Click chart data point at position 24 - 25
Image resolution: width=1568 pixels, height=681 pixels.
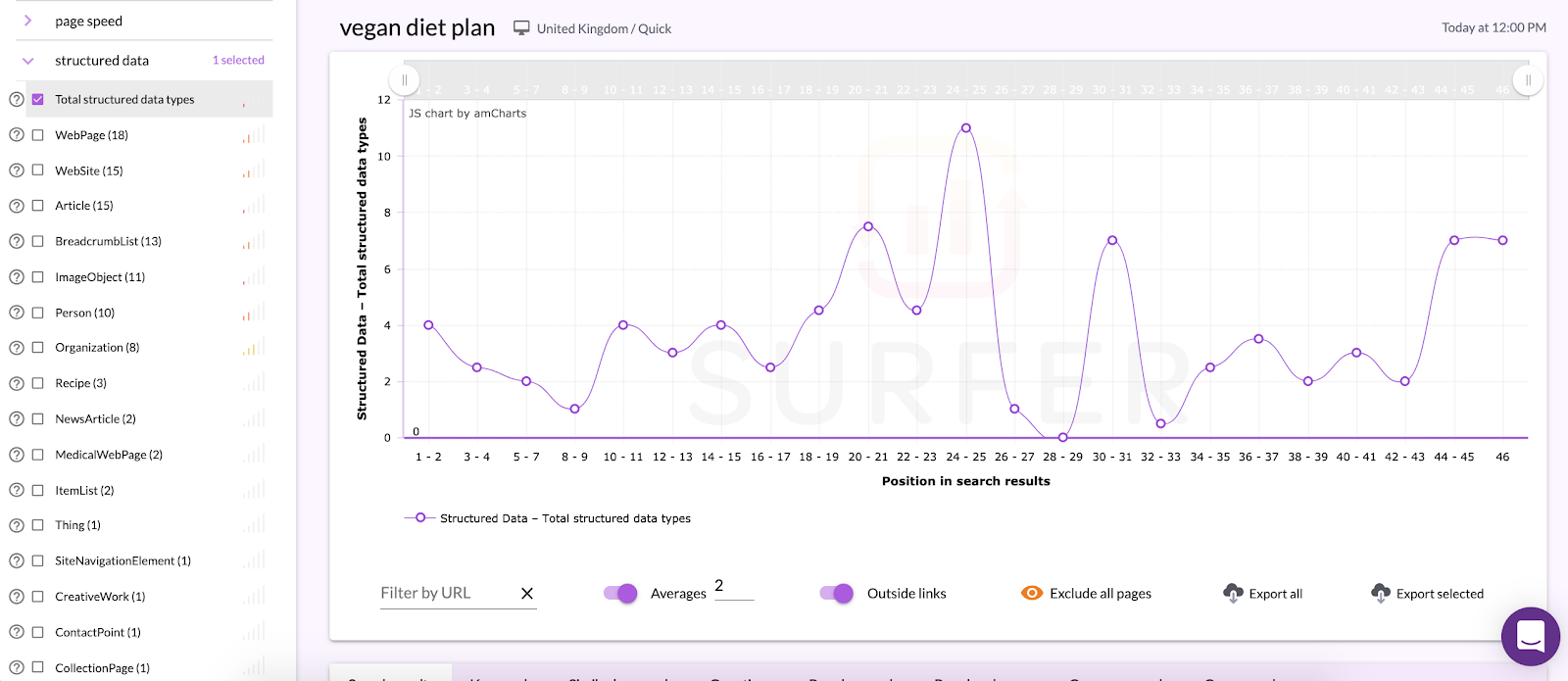tap(966, 128)
